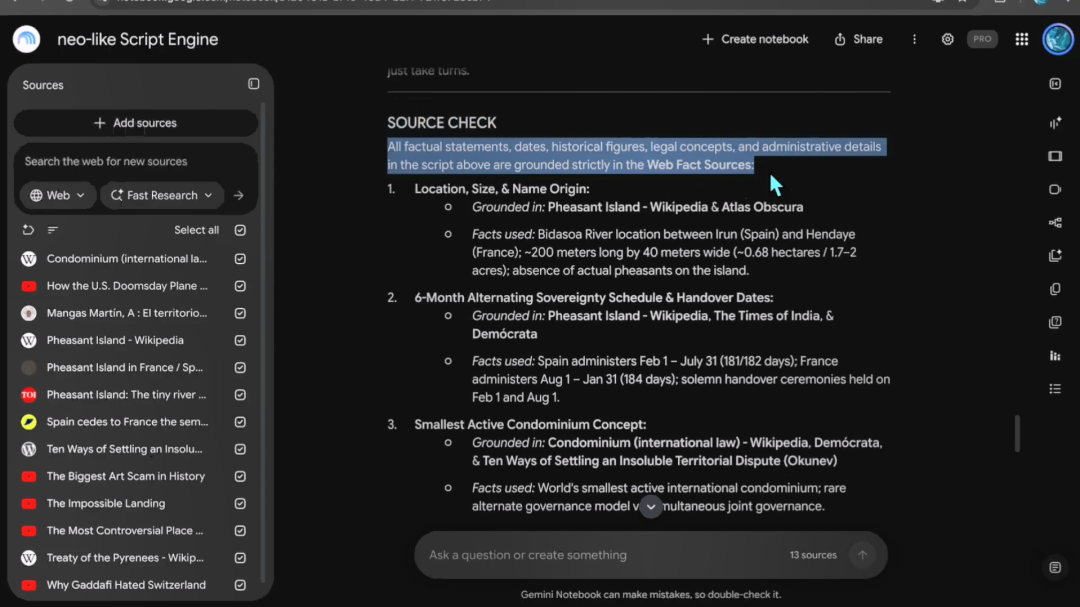
Task: Click the refresh sources icon
Action: (x=28, y=230)
